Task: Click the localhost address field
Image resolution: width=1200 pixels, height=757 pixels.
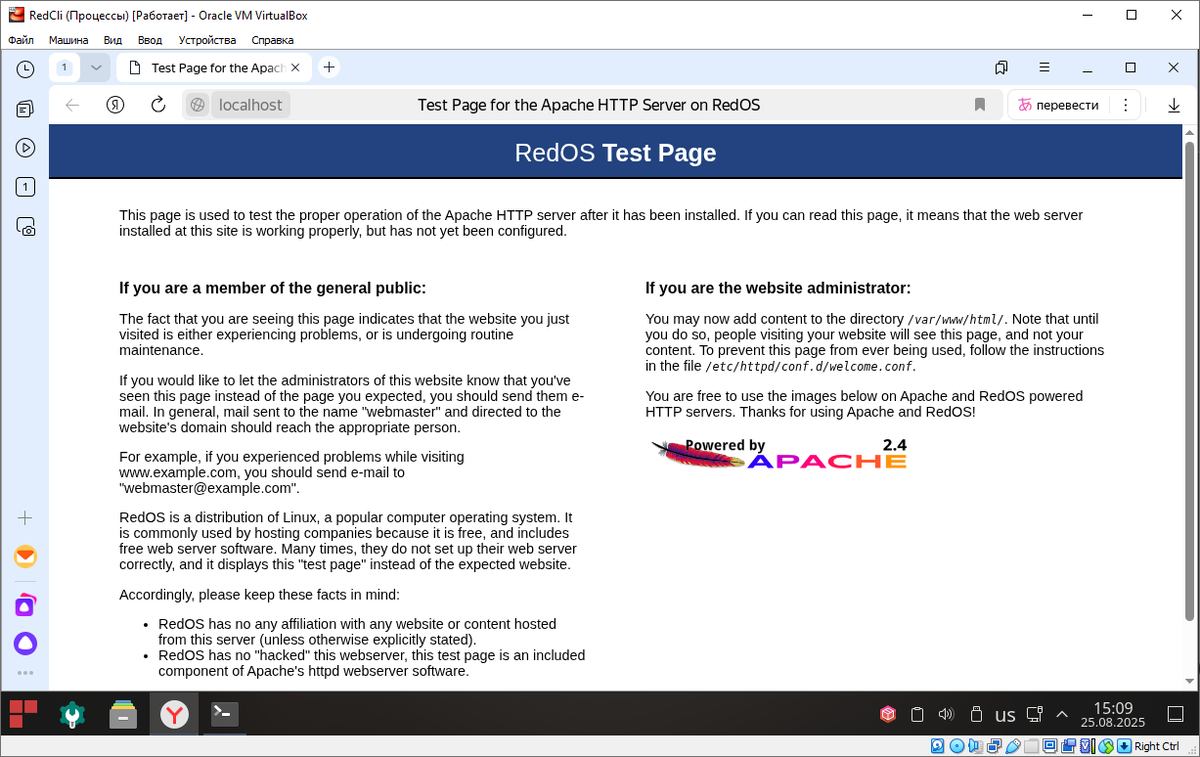Action: [x=250, y=105]
